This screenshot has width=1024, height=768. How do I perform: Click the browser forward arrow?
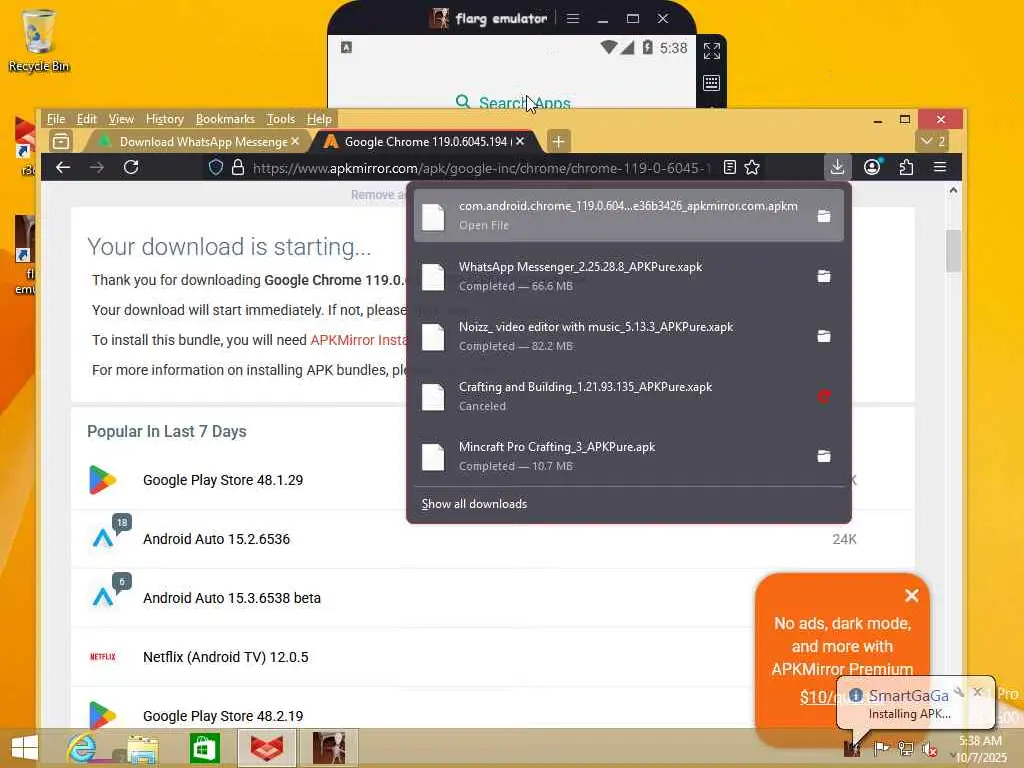pyautogui.click(x=97, y=168)
